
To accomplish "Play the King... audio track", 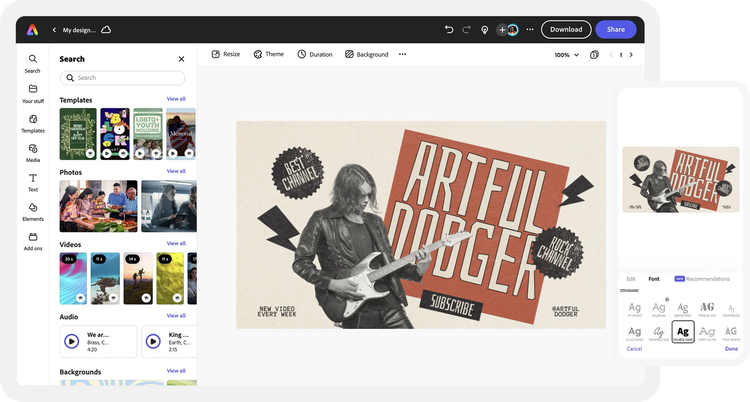I will [153, 341].
